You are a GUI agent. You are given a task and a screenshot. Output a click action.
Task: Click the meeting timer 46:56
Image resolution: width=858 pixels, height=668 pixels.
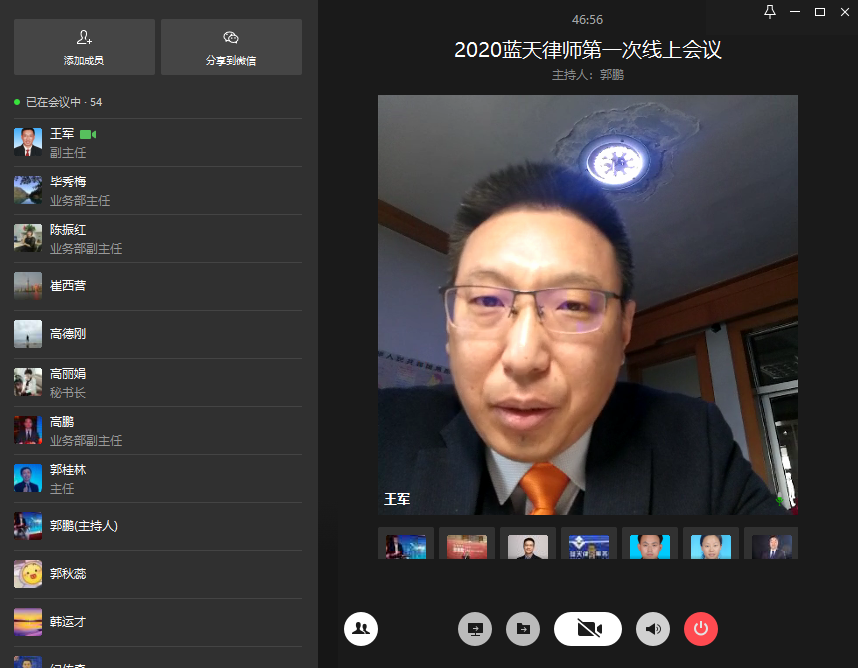(x=587, y=20)
